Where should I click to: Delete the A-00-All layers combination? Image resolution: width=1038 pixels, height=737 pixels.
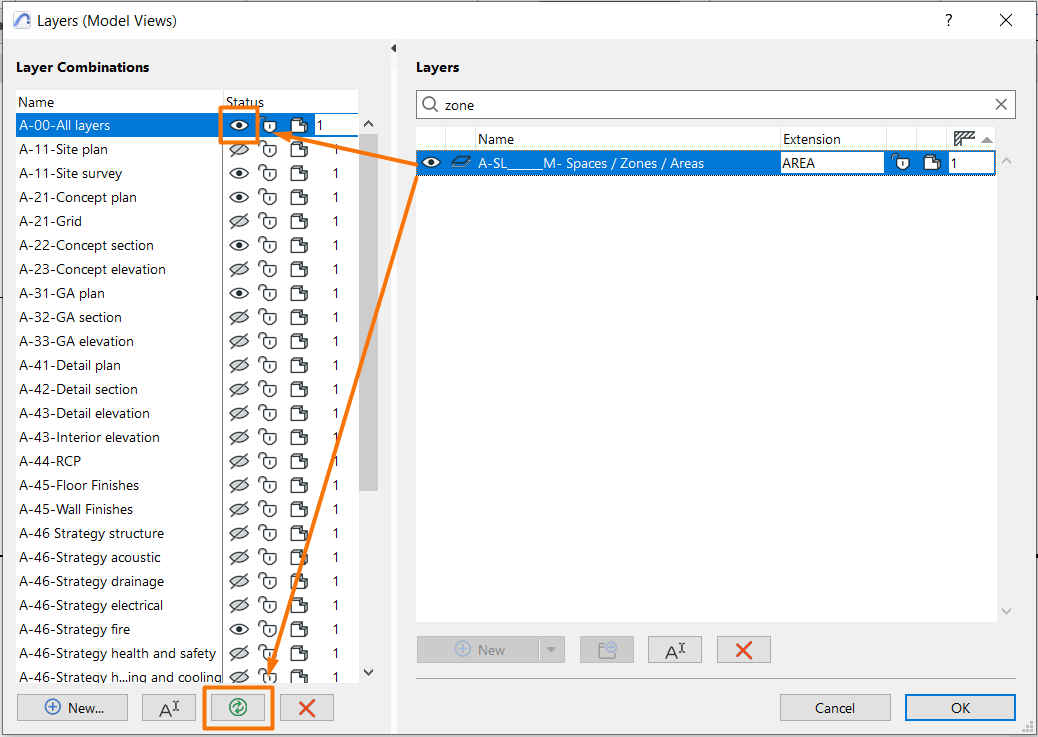(306, 708)
